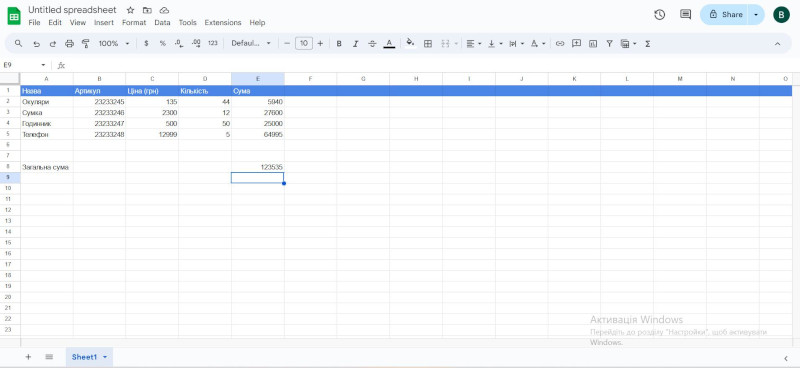Open the Insert menu

[104, 23]
